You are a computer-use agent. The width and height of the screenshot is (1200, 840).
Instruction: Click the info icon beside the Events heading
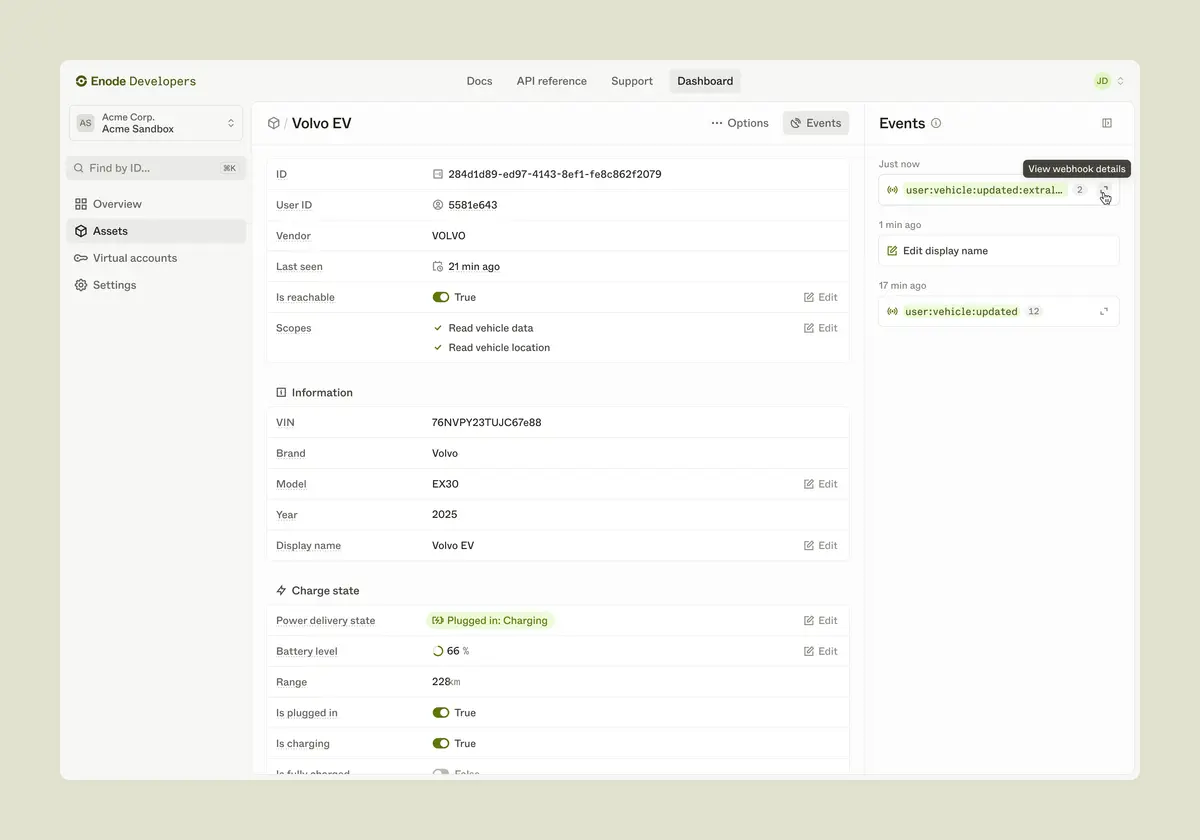pos(936,123)
